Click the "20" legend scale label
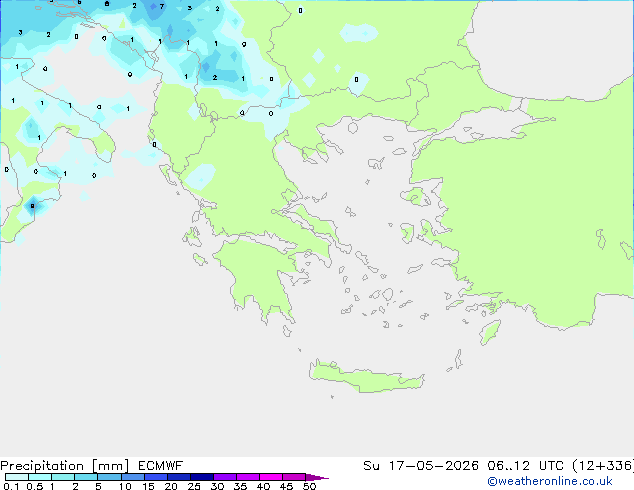The height and width of the screenshot is (490, 634). tap(171, 486)
